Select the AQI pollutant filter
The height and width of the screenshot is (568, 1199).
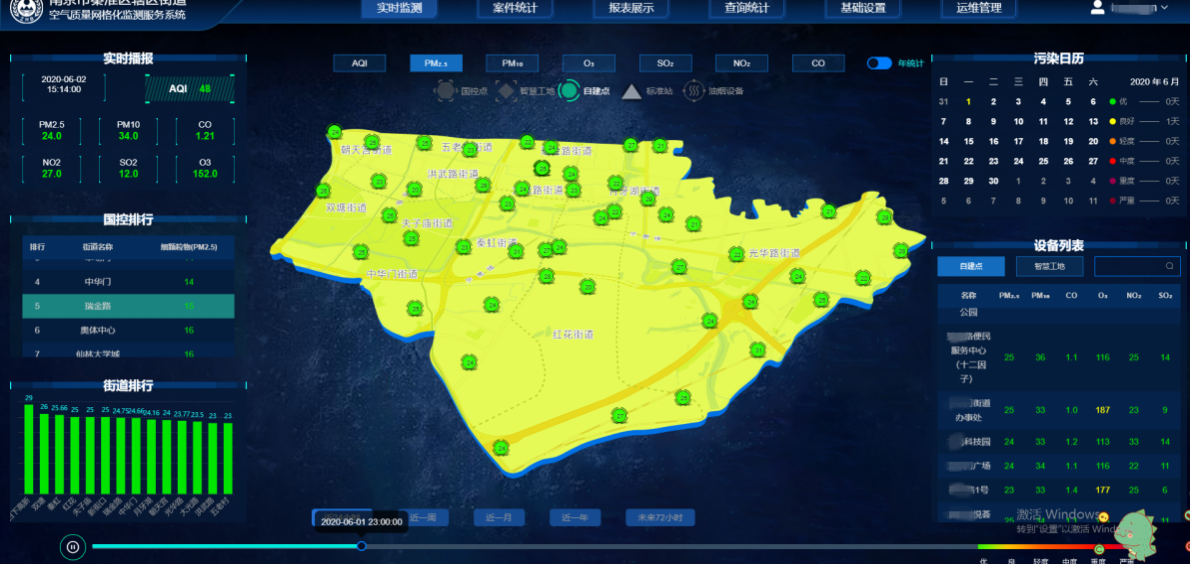360,63
